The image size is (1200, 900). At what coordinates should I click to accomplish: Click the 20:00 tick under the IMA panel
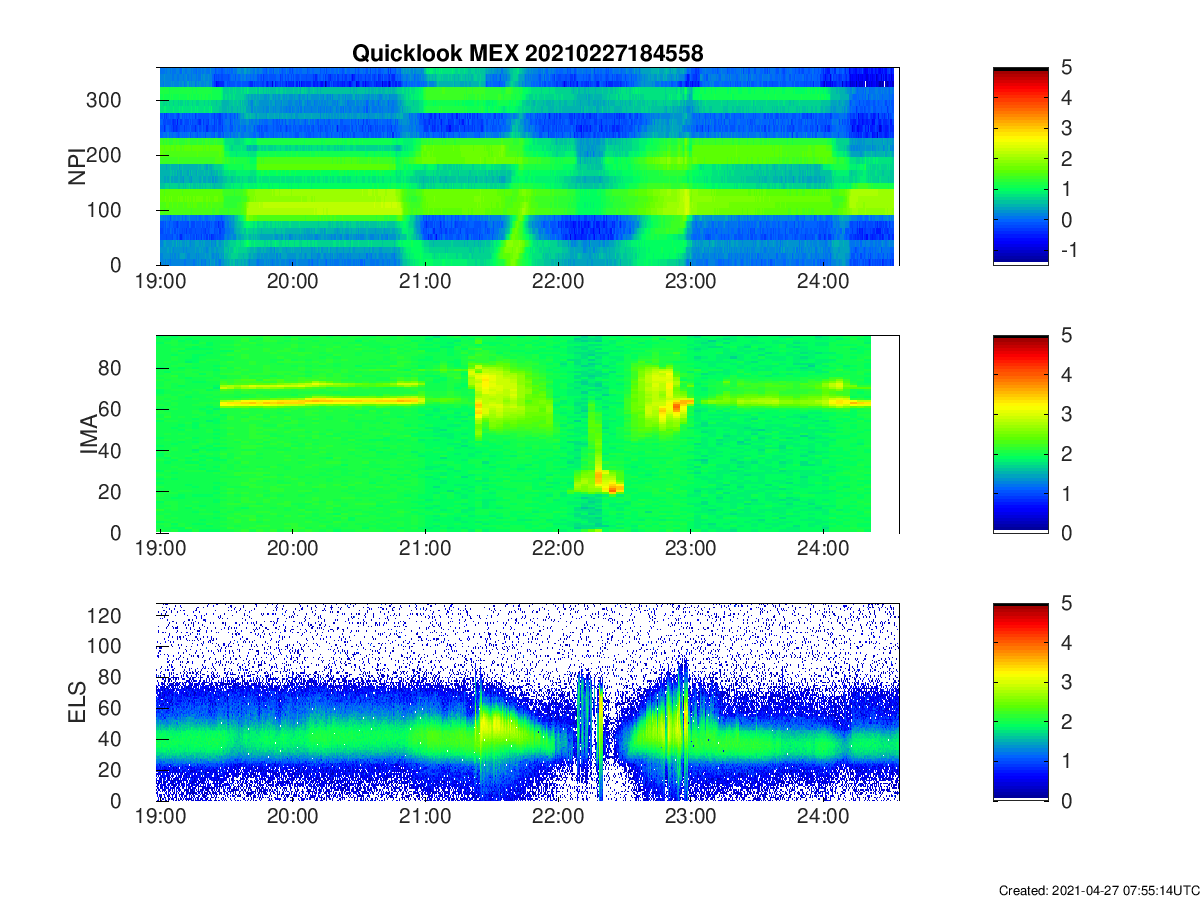[x=293, y=549]
